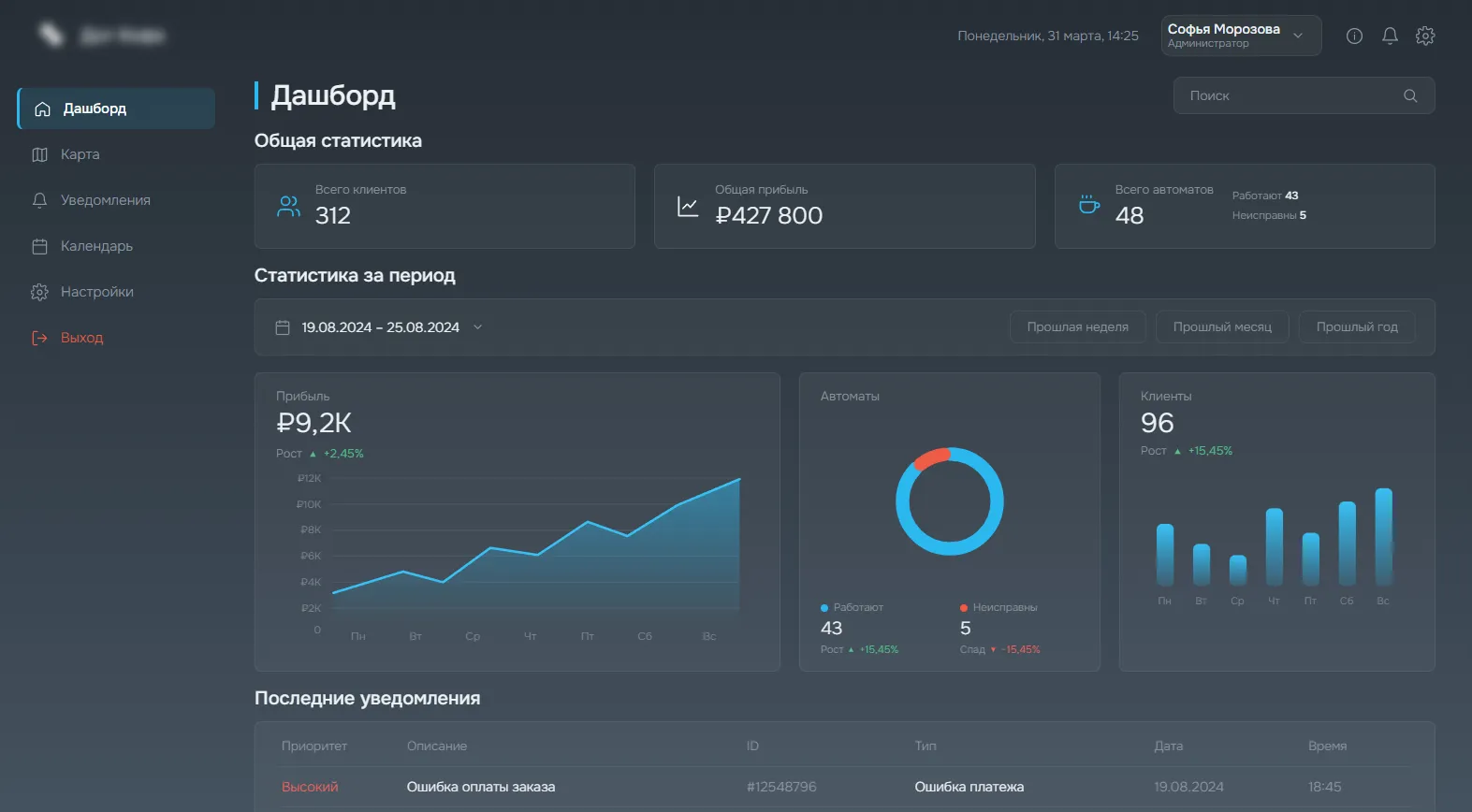The width and height of the screenshot is (1472, 812).
Task: Click Время column header
Action: click(x=1327, y=746)
